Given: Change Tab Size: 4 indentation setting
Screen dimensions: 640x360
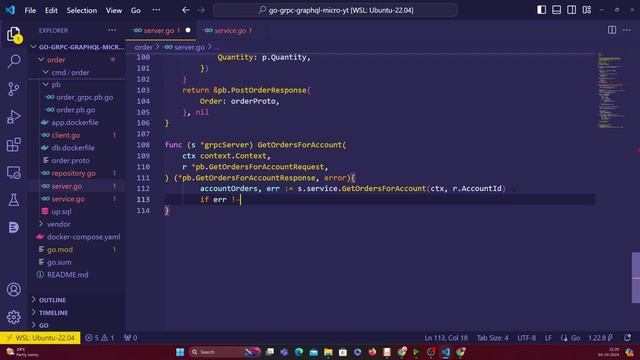Looking at the screenshot, I should tap(493, 338).
